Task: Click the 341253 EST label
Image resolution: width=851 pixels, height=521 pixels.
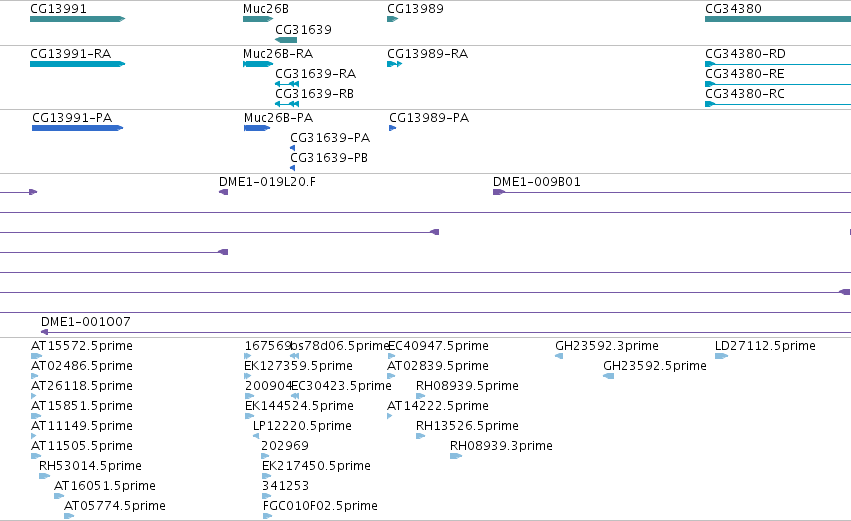Action: point(285,486)
